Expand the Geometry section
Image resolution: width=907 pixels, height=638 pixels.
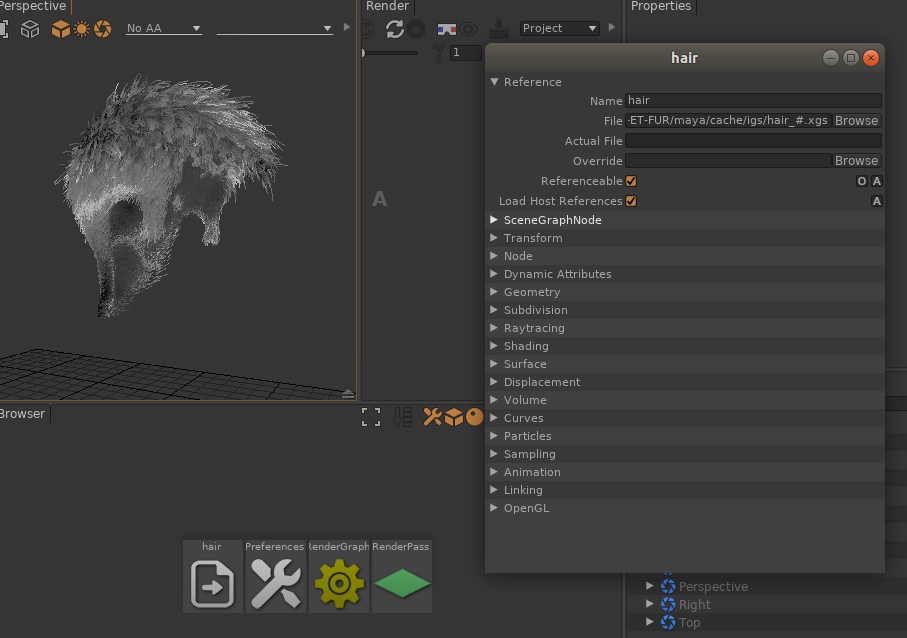point(532,292)
